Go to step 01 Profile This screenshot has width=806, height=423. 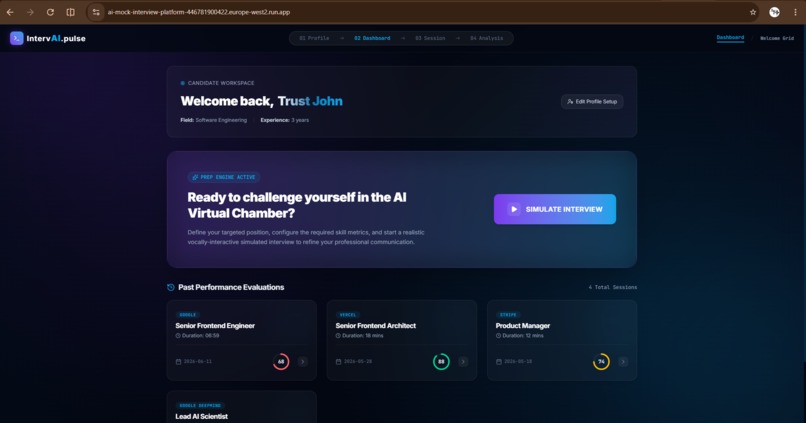pos(314,38)
